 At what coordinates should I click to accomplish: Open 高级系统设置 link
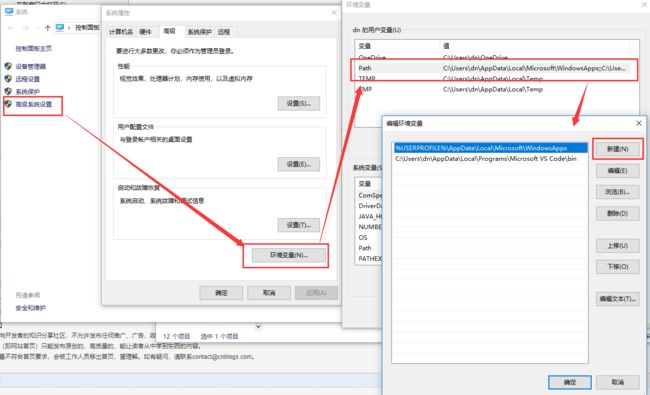click(34, 104)
